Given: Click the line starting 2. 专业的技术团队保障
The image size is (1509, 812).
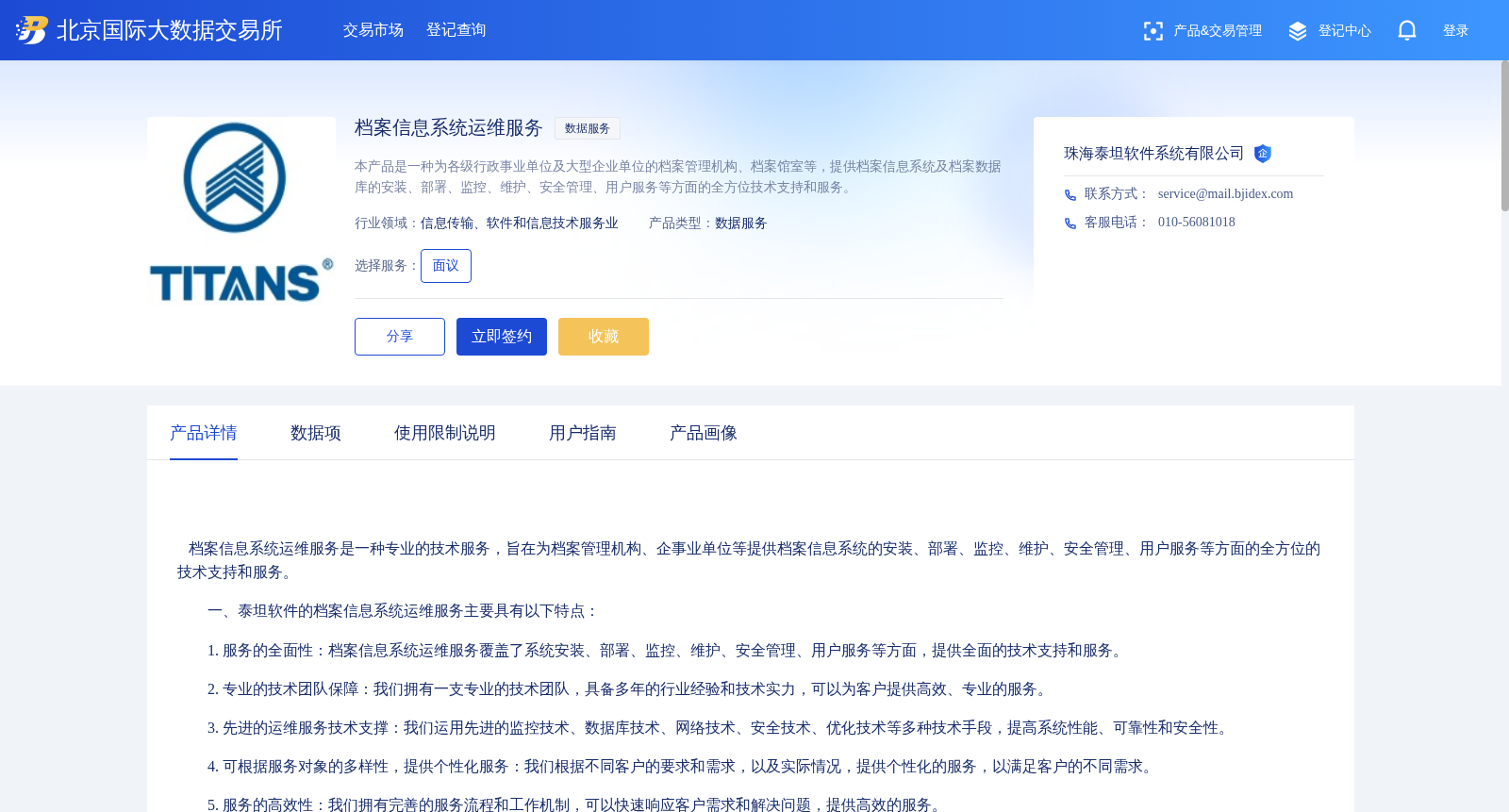Looking at the screenshot, I should coord(629,689).
